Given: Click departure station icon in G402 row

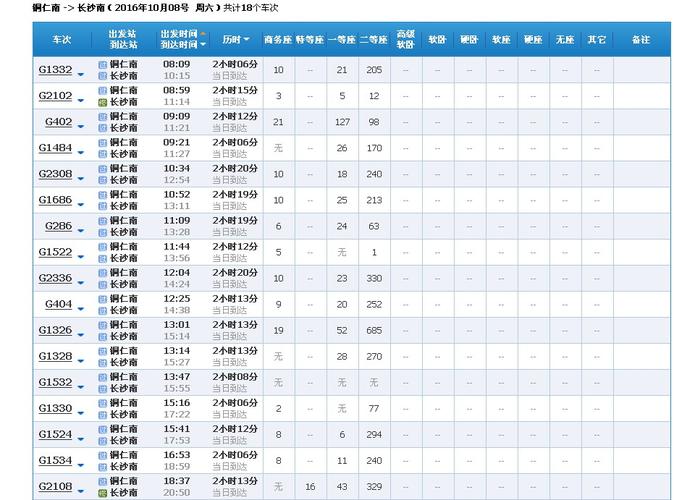Looking at the screenshot, I should pos(103,117).
